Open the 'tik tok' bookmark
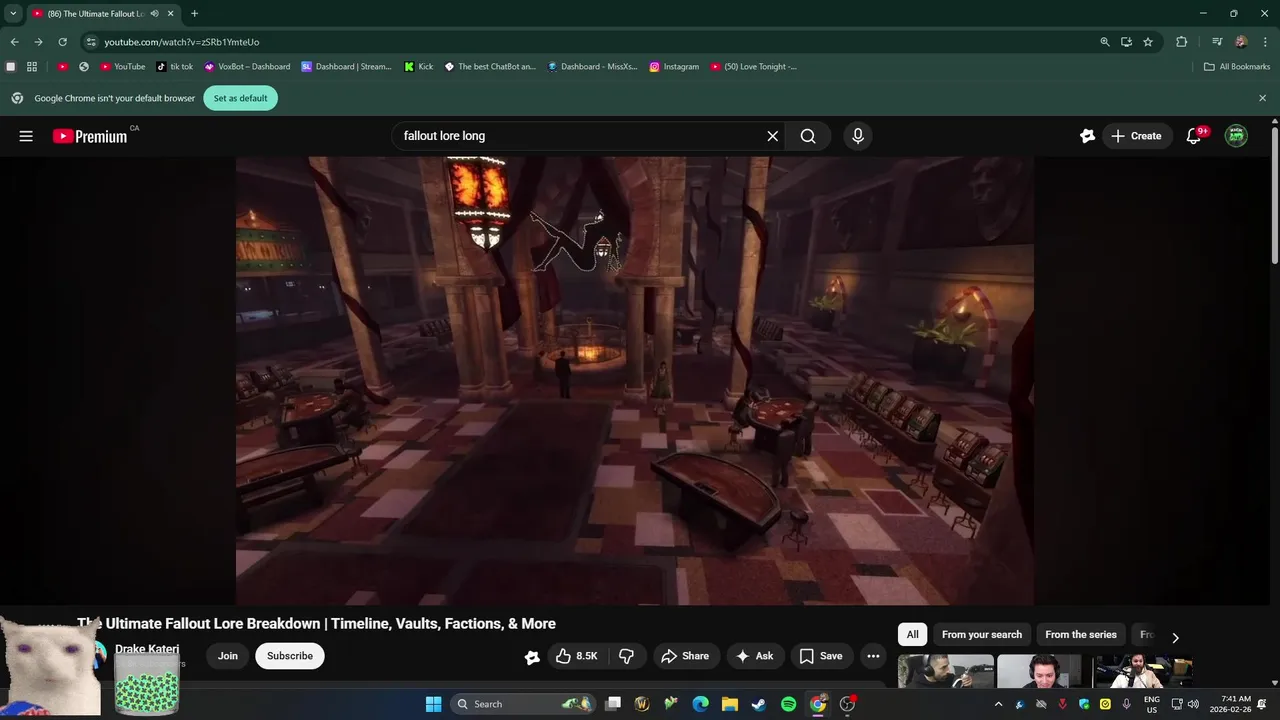This screenshot has width=1280, height=720. click(x=175, y=67)
